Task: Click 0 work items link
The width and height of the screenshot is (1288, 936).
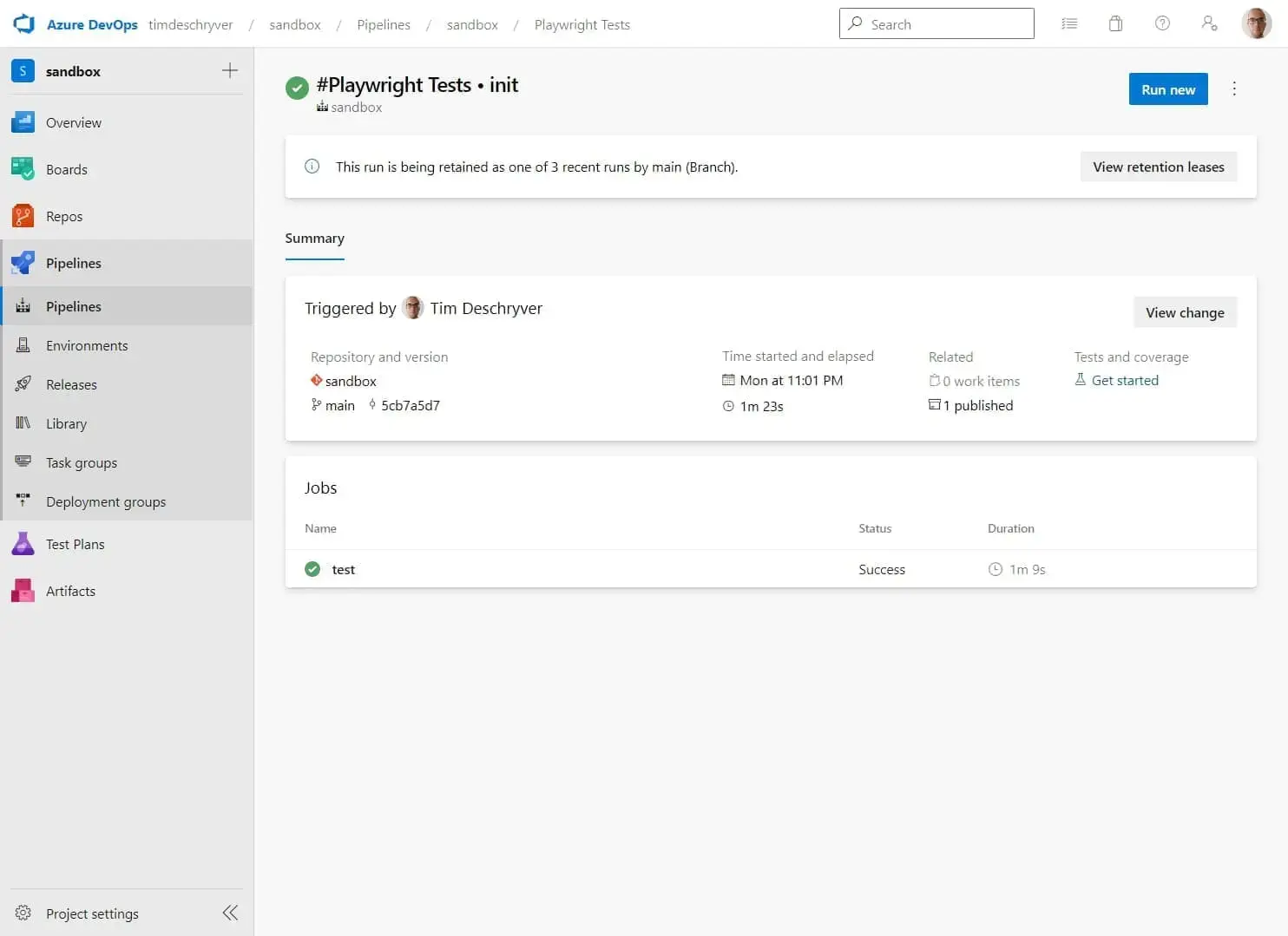Action: [x=981, y=381]
